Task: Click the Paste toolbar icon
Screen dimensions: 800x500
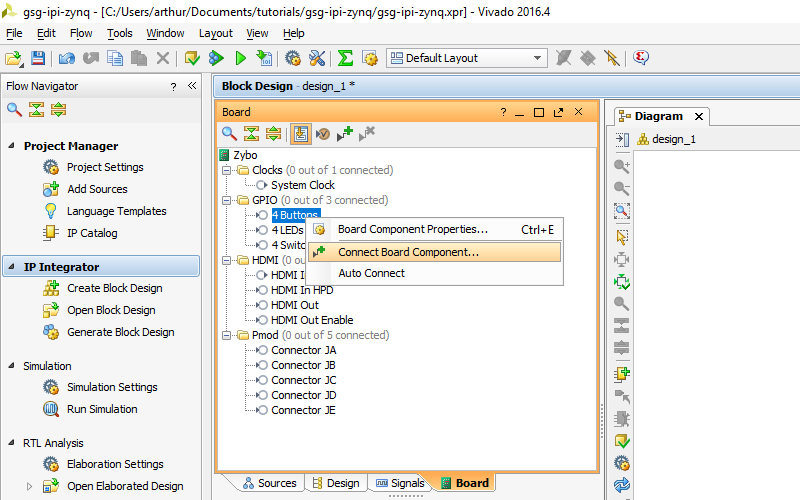Action: tap(139, 58)
